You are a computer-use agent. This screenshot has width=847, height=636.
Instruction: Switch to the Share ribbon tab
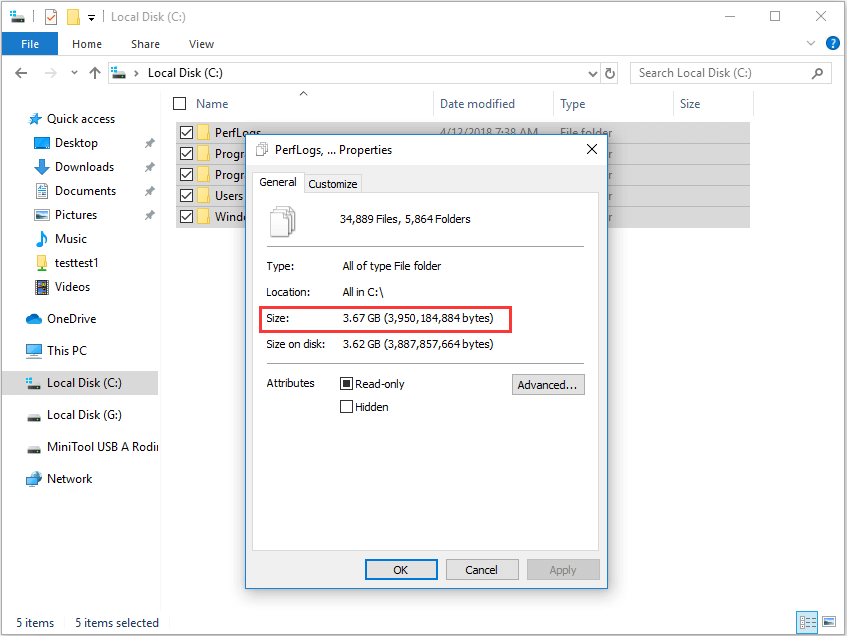coord(145,44)
